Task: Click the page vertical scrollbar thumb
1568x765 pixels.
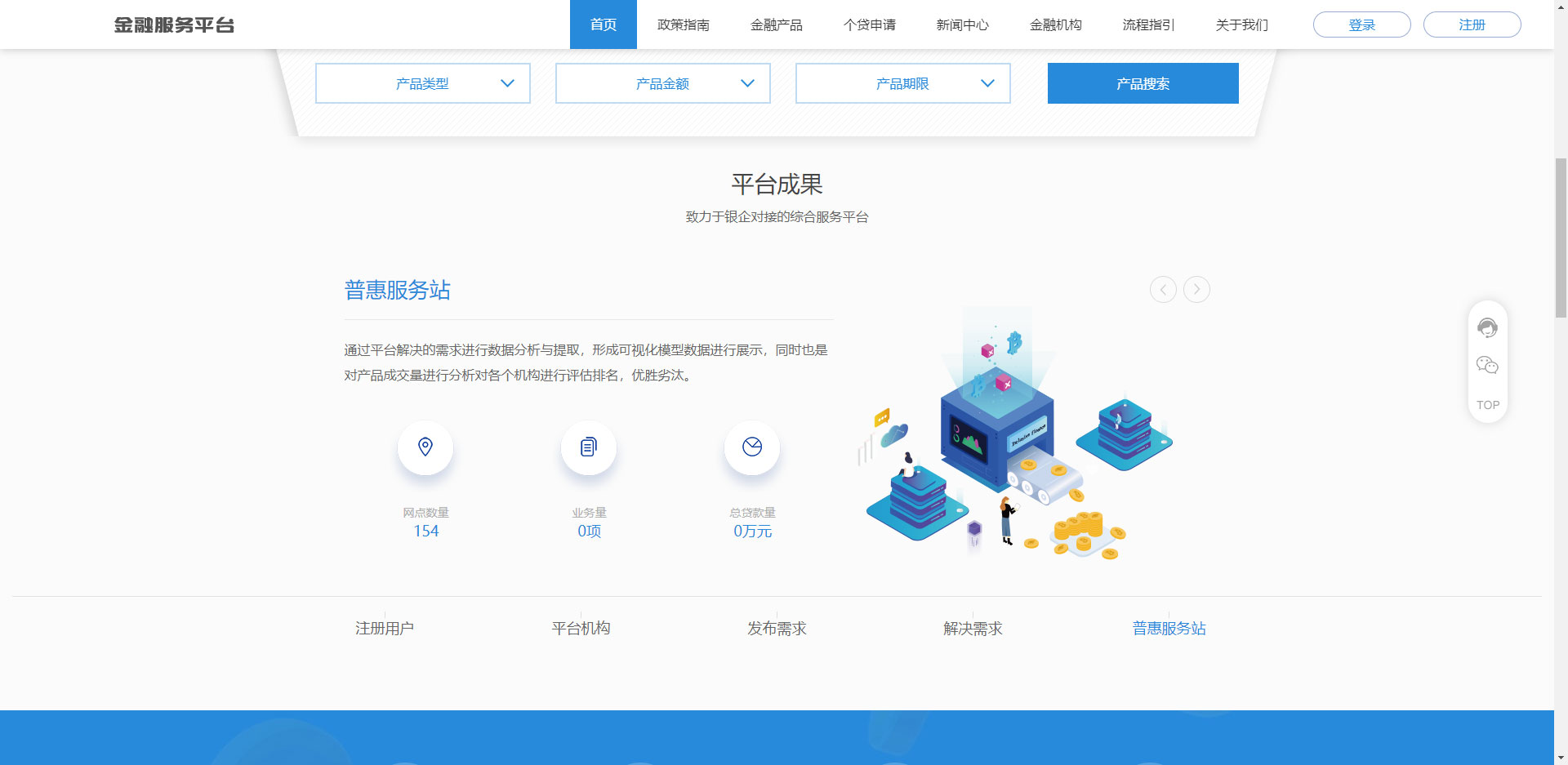Action: (x=1561, y=237)
